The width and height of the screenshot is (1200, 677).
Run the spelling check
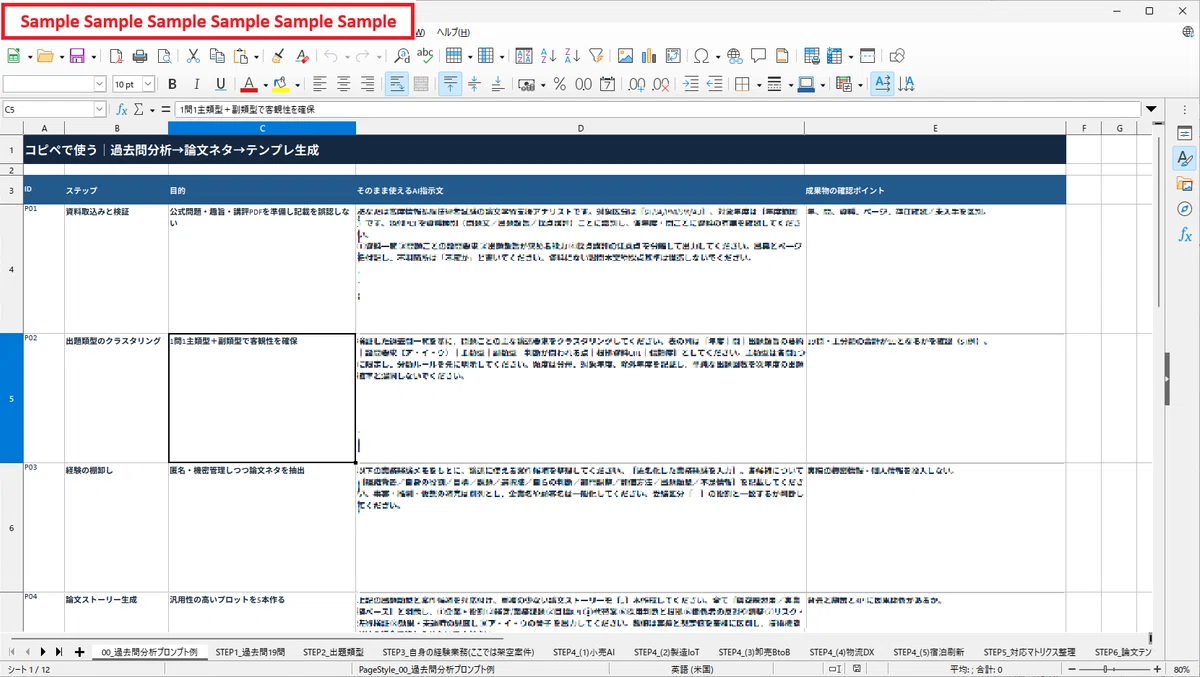click(425, 56)
